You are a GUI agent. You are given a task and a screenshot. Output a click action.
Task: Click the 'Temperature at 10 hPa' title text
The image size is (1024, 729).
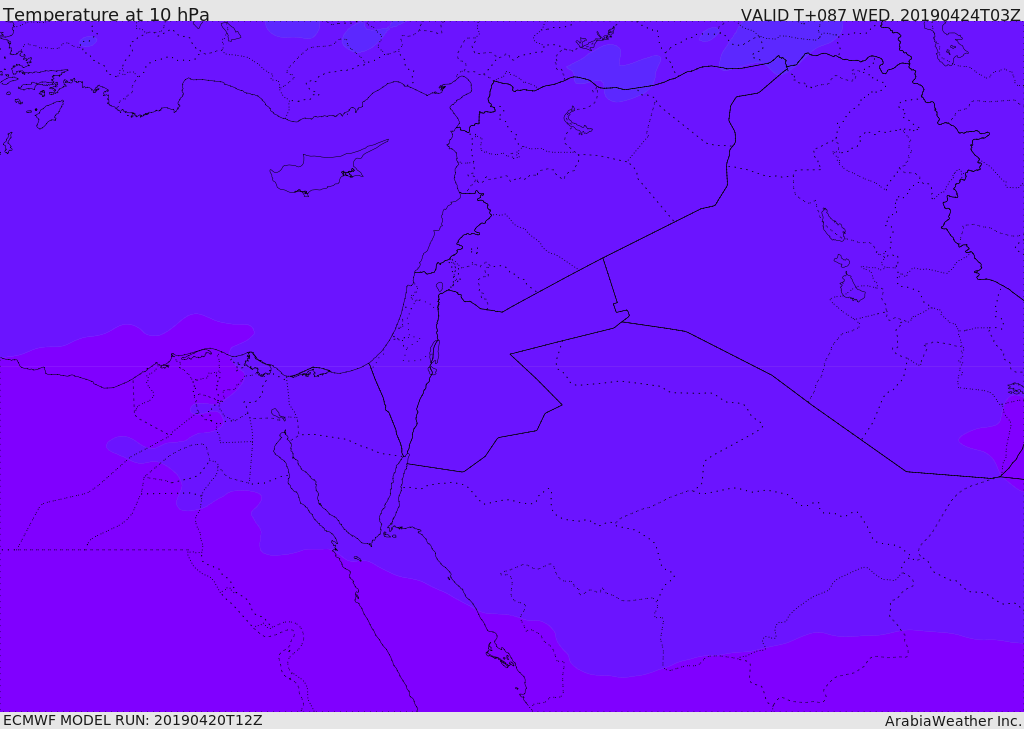click(106, 14)
